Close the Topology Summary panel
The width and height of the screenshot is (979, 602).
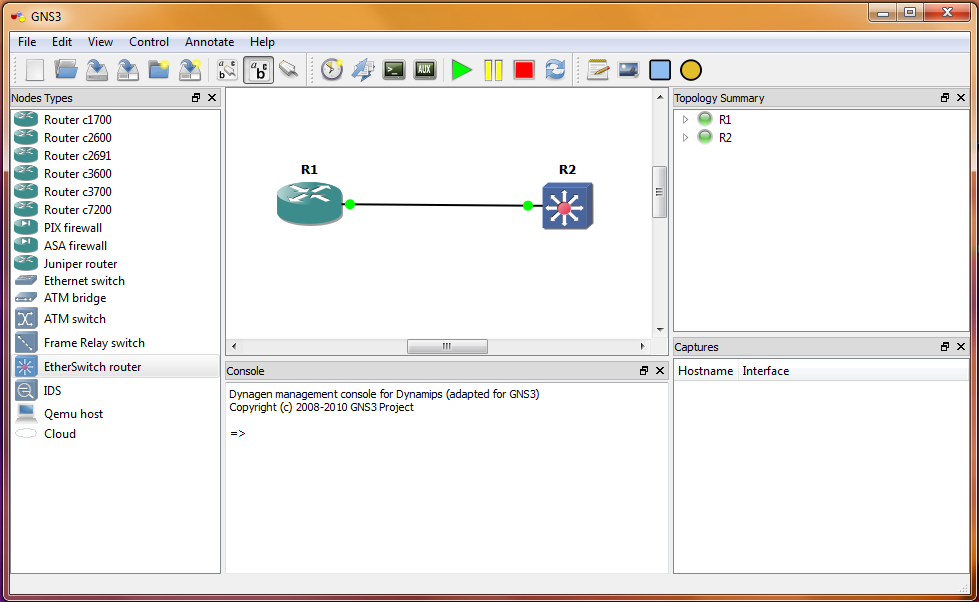click(x=961, y=98)
